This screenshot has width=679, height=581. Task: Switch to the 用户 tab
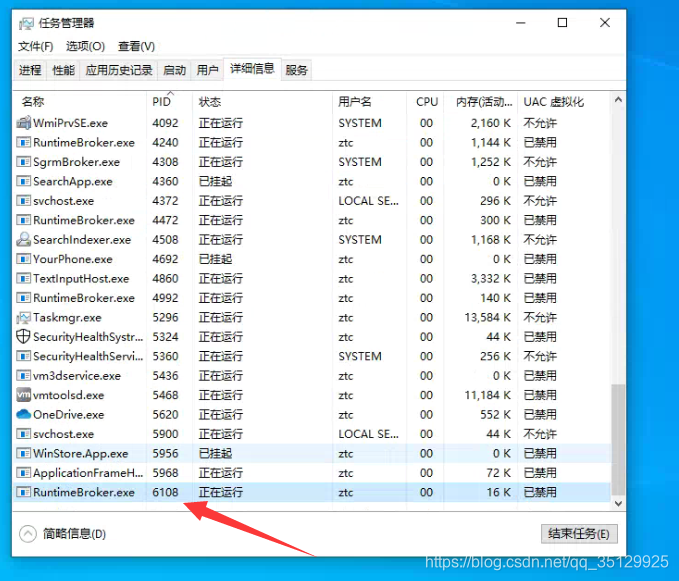click(207, 70)
